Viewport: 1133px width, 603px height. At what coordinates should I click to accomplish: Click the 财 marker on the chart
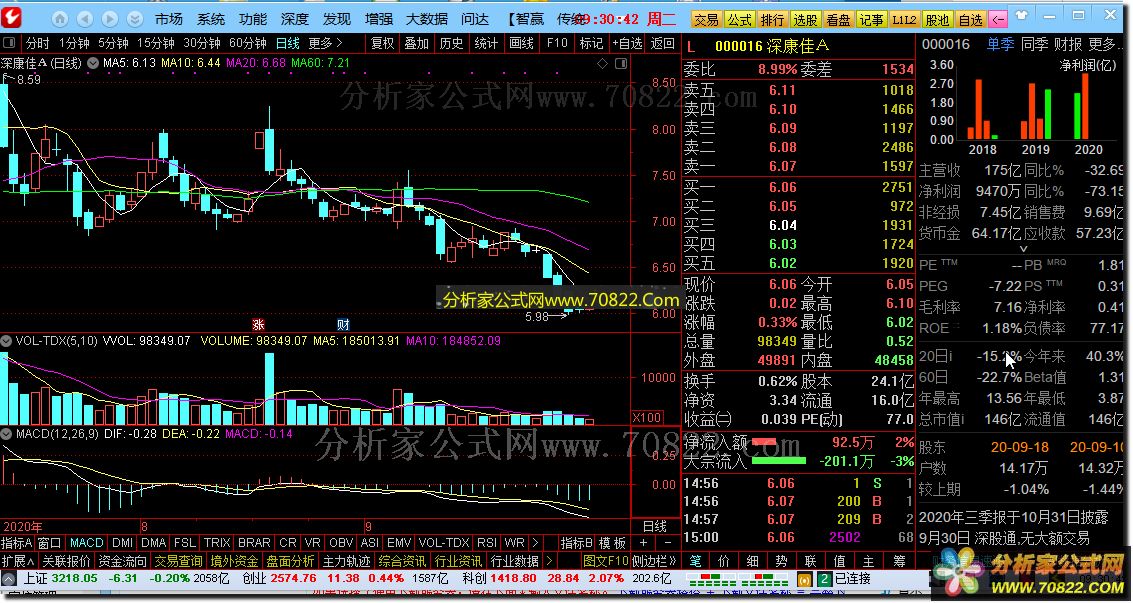pos(343,324)
